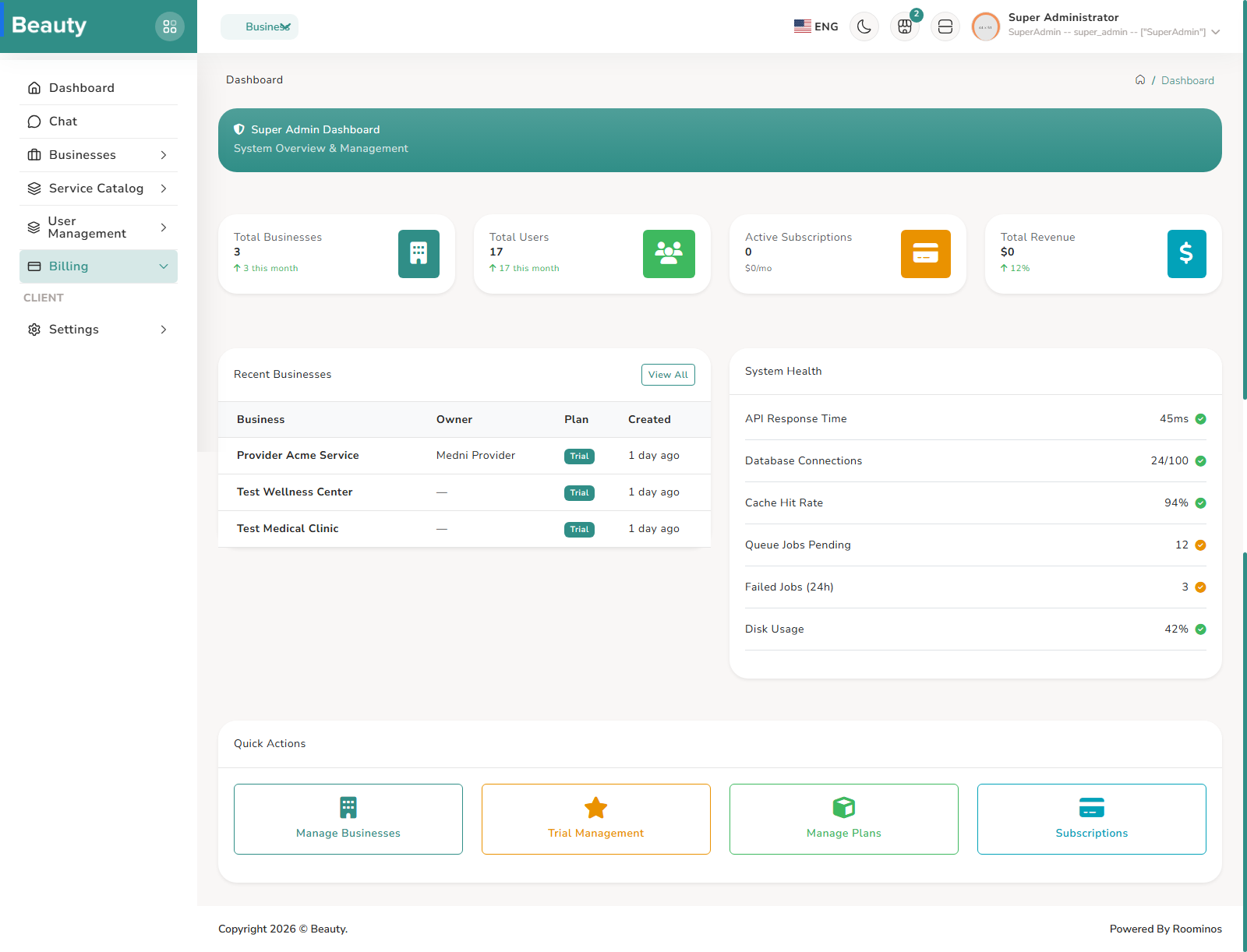The height and width of the screenshot is (952, 1247).
Task: Click the green check beside Disk Usage 42%
Action: [1199, 629]
